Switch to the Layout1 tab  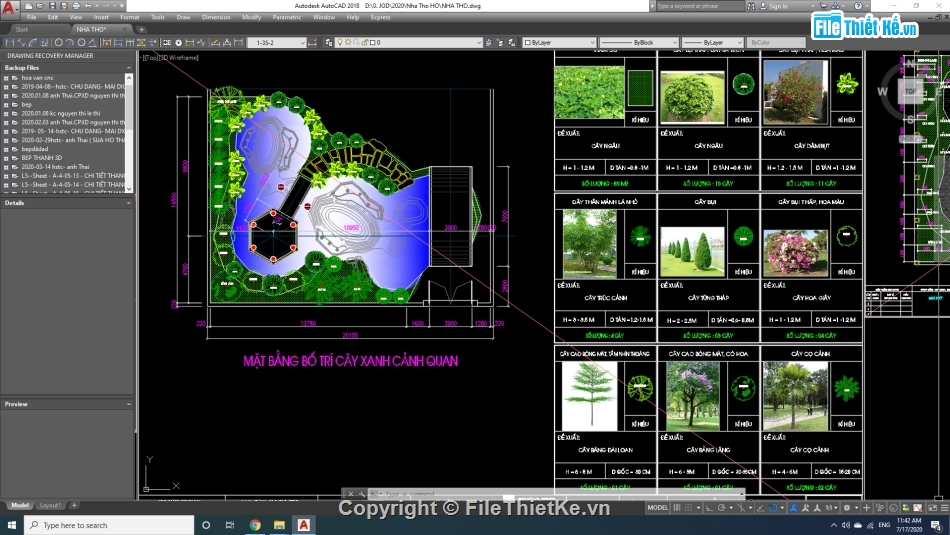click(x=50, y=505)
